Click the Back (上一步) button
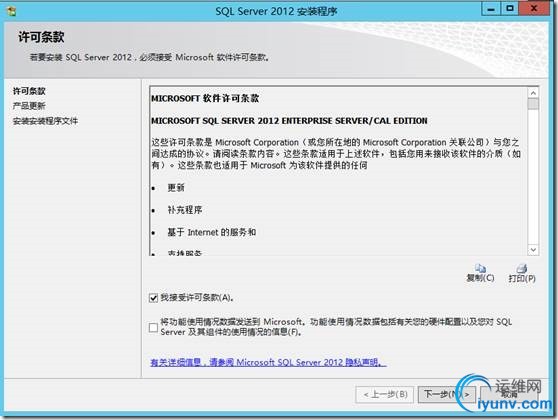This screenshot has width=558, height=420. (385, 394)
